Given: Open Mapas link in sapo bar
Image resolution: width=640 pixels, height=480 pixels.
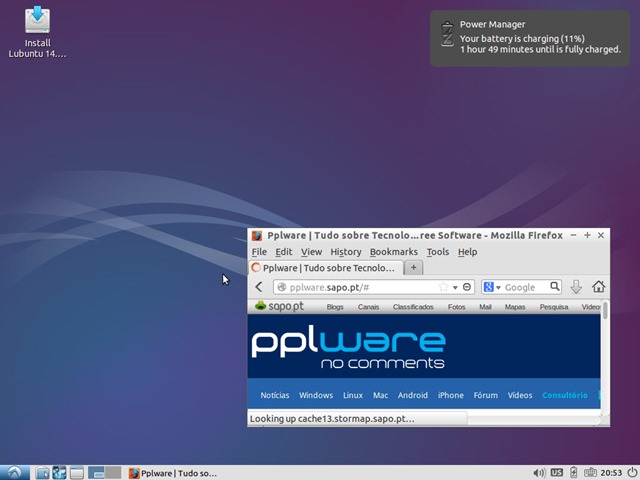Looking at the screenshot, I should pos(515,307).
